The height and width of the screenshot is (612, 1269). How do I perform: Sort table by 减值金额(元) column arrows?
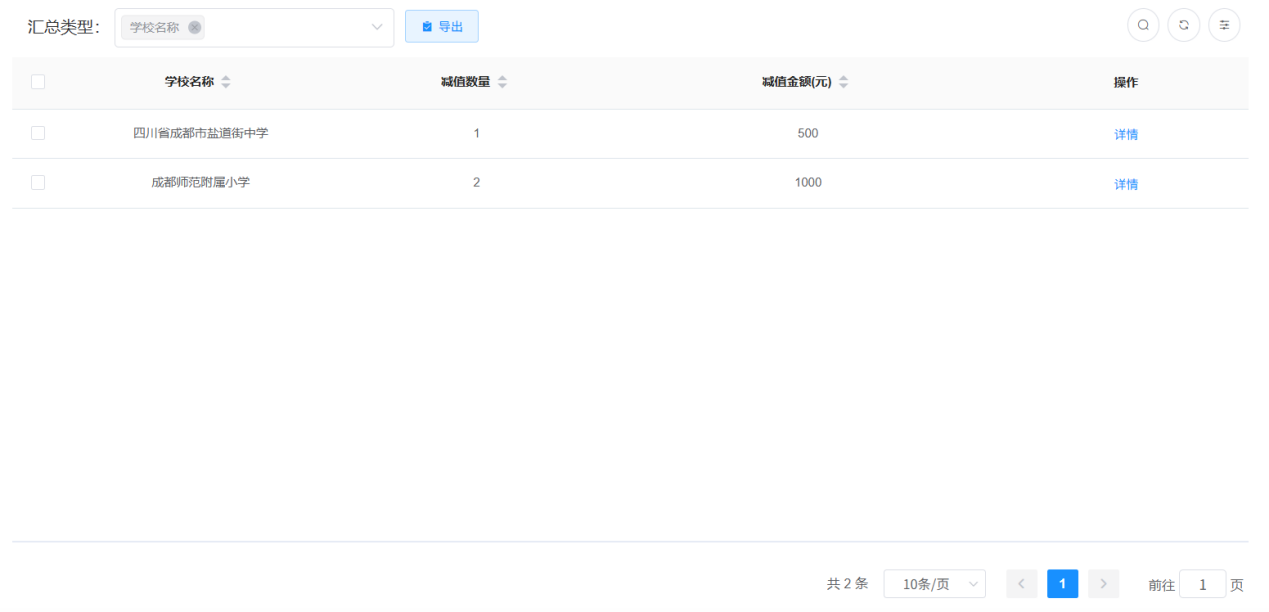tap(843, 82)
